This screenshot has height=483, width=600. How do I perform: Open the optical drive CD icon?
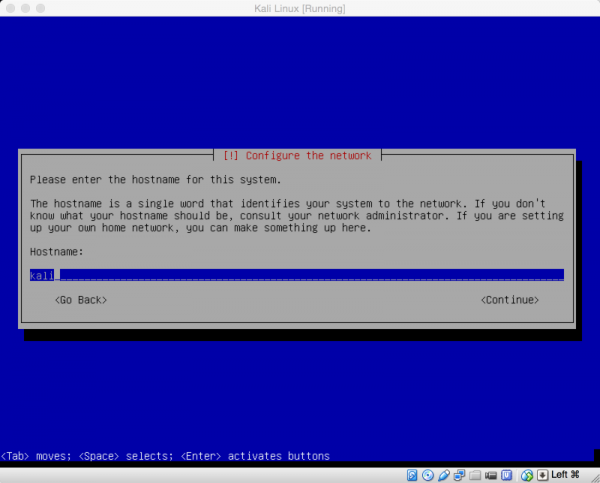[428, 475]
